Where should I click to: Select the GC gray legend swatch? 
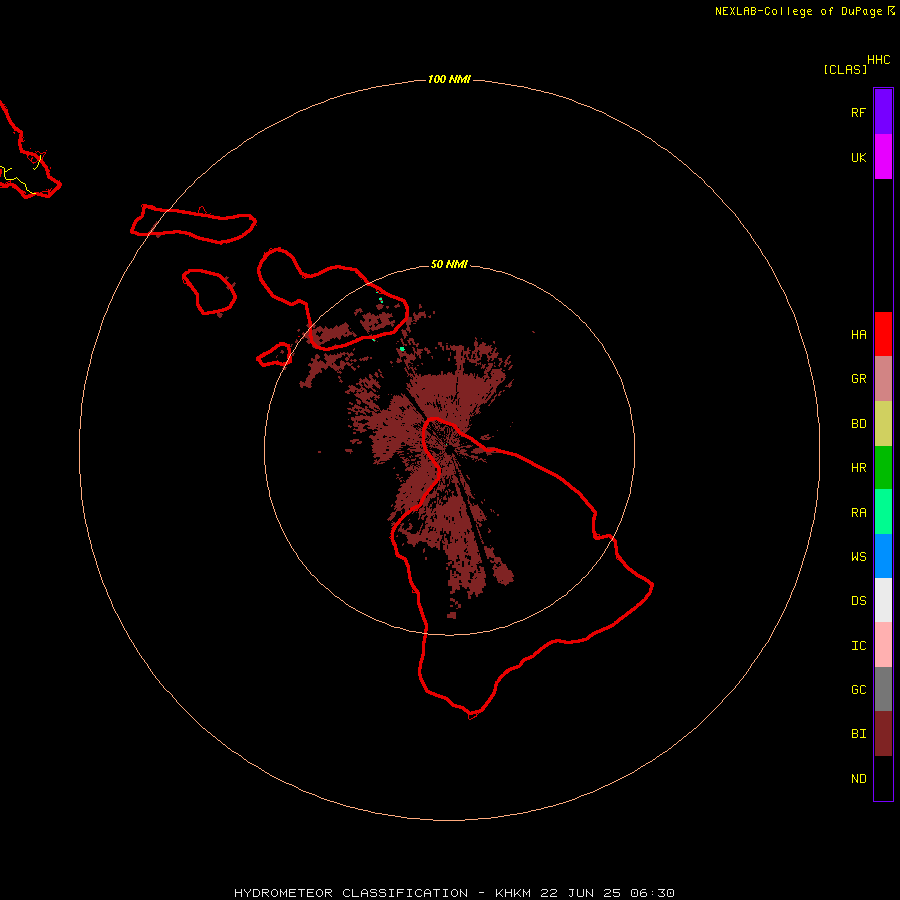[883, 689]
